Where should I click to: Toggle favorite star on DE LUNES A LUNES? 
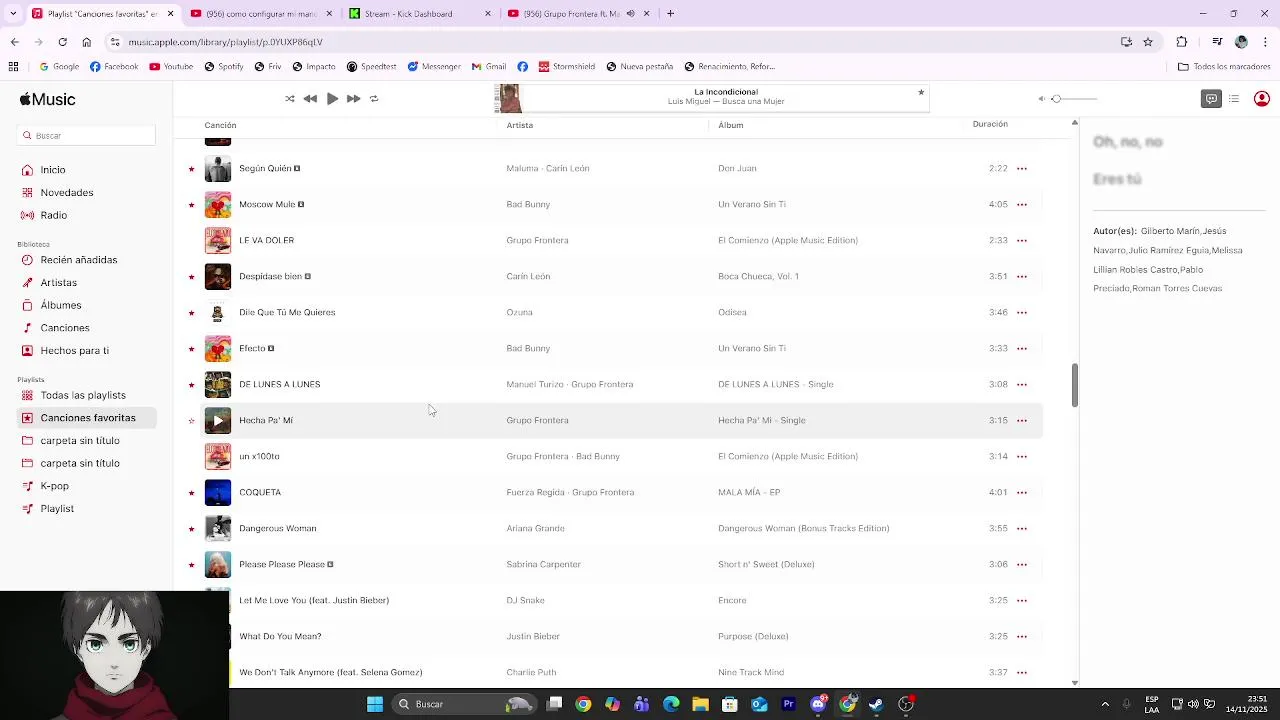point(191,385)
